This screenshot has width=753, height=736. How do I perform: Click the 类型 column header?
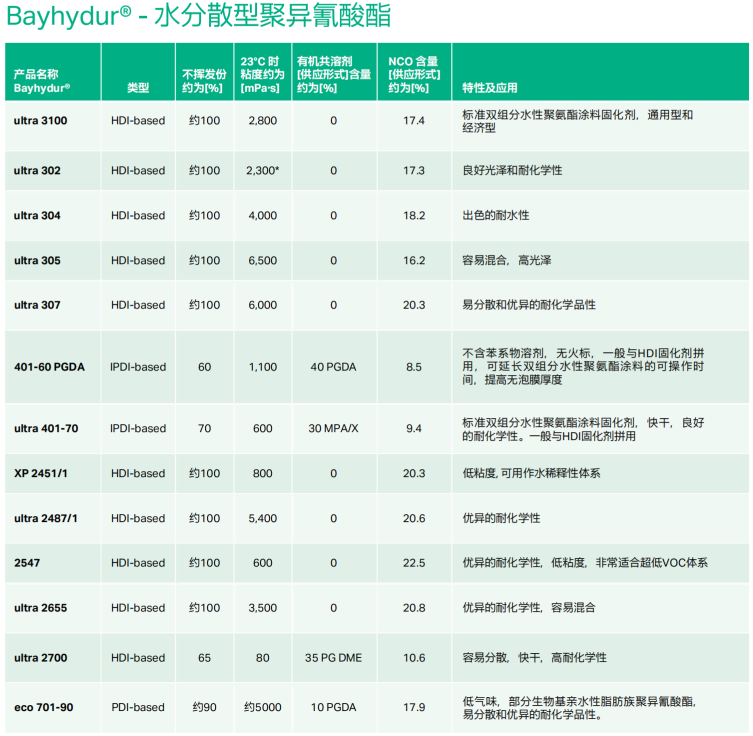138,88
